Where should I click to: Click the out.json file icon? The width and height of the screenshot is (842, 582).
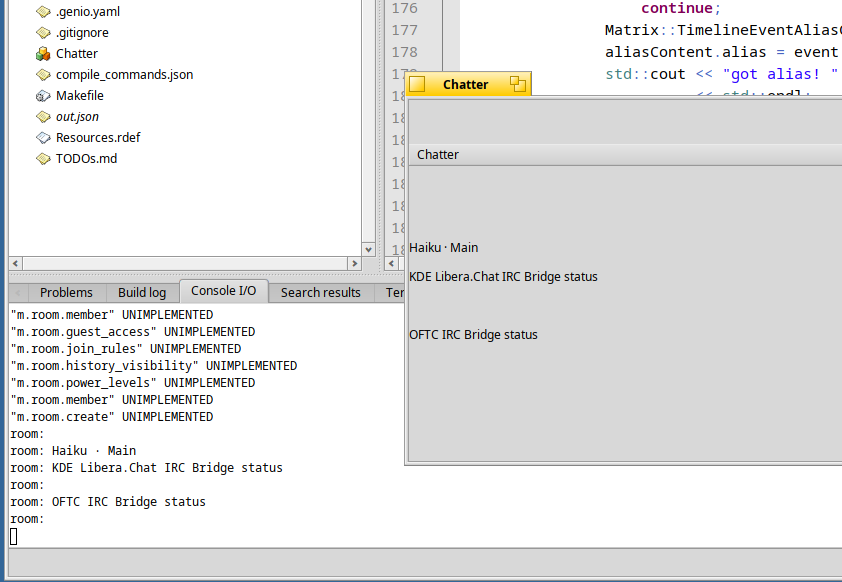43,117
